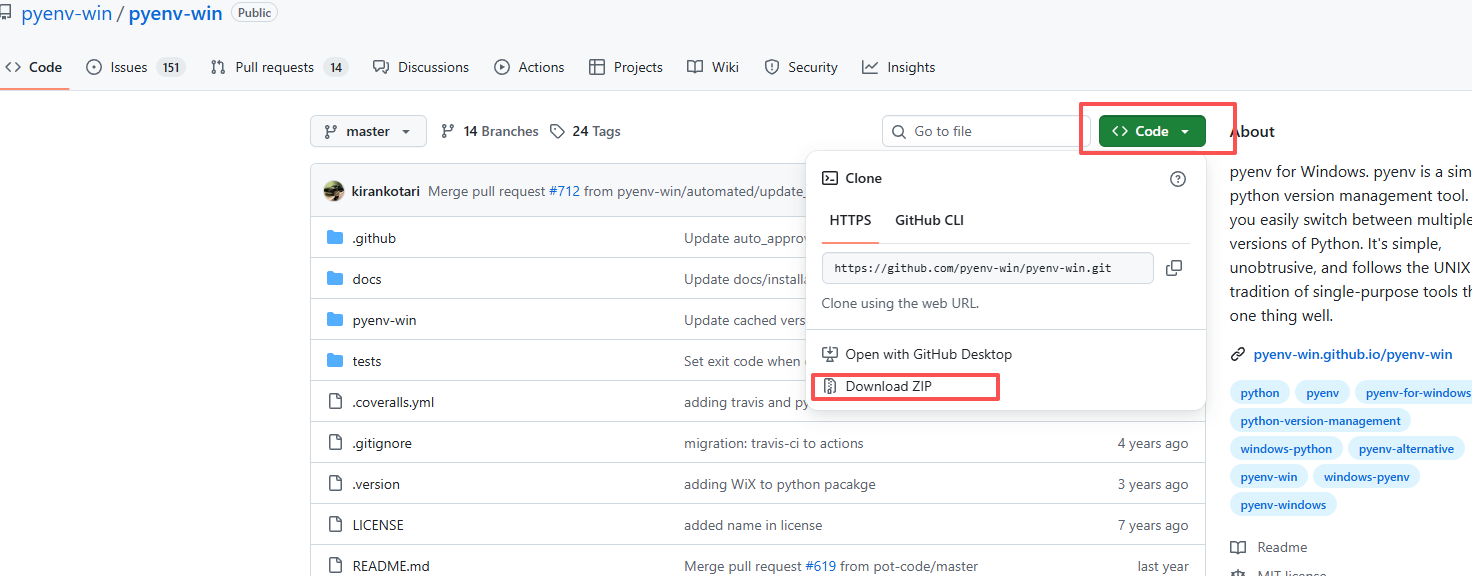
Task: Click the Go to file search field
Action: point(986,131)
